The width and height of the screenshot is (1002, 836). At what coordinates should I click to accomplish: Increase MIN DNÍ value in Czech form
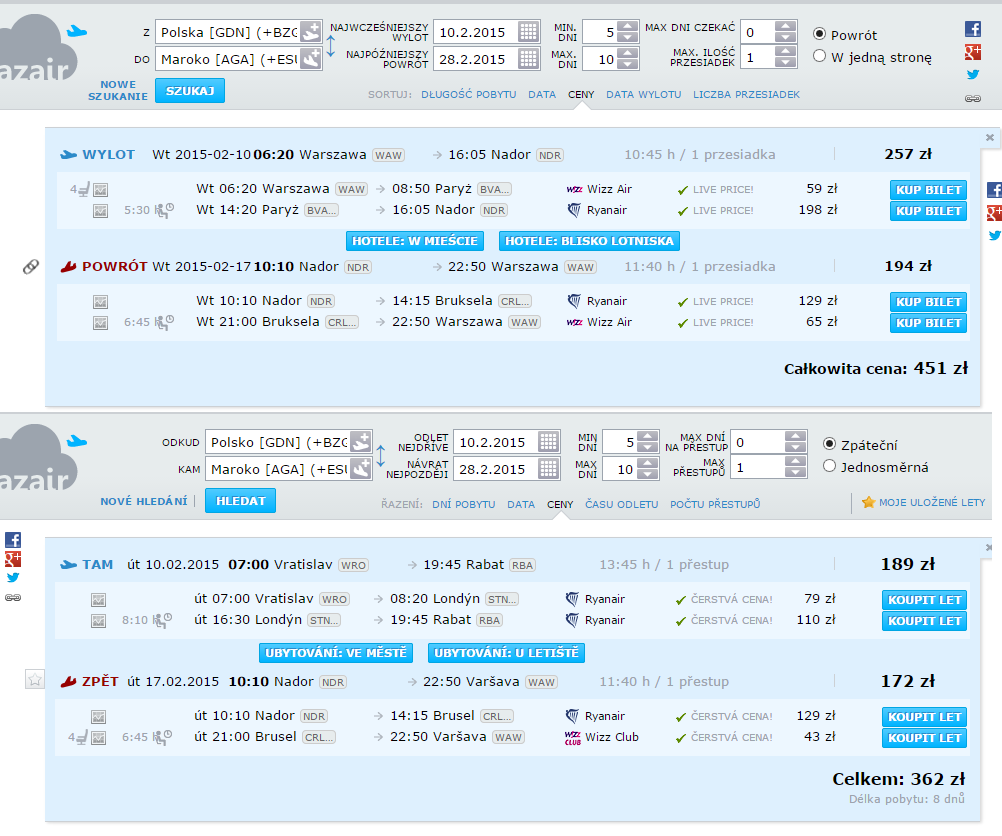pos(648,437)
